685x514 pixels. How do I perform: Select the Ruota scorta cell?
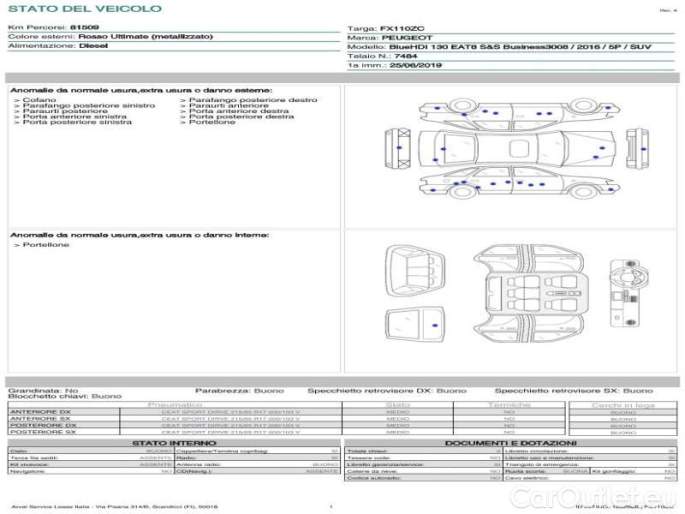[x=546, y=472]
